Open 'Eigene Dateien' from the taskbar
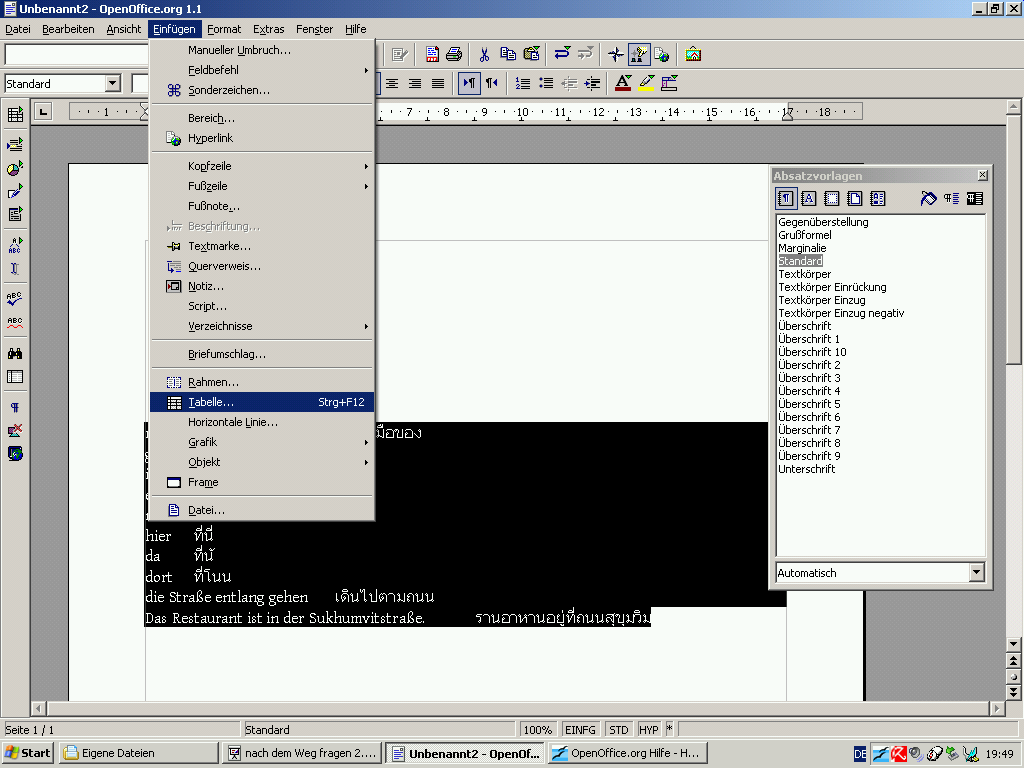This screenshot has height=768, width=1024. point(138,753)
